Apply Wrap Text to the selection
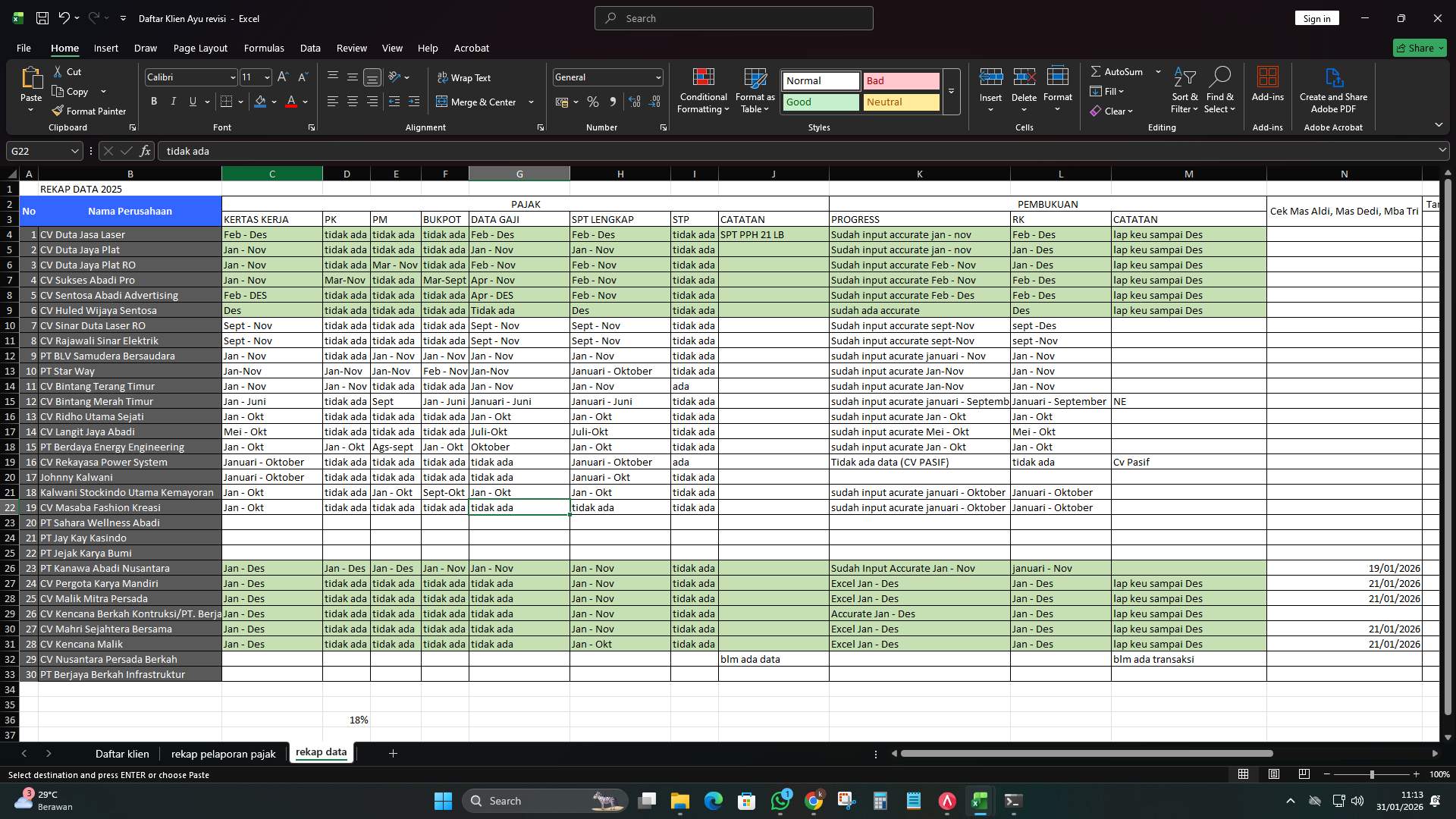This screenshot has width=1456, height=819. (x=465, y=77)
